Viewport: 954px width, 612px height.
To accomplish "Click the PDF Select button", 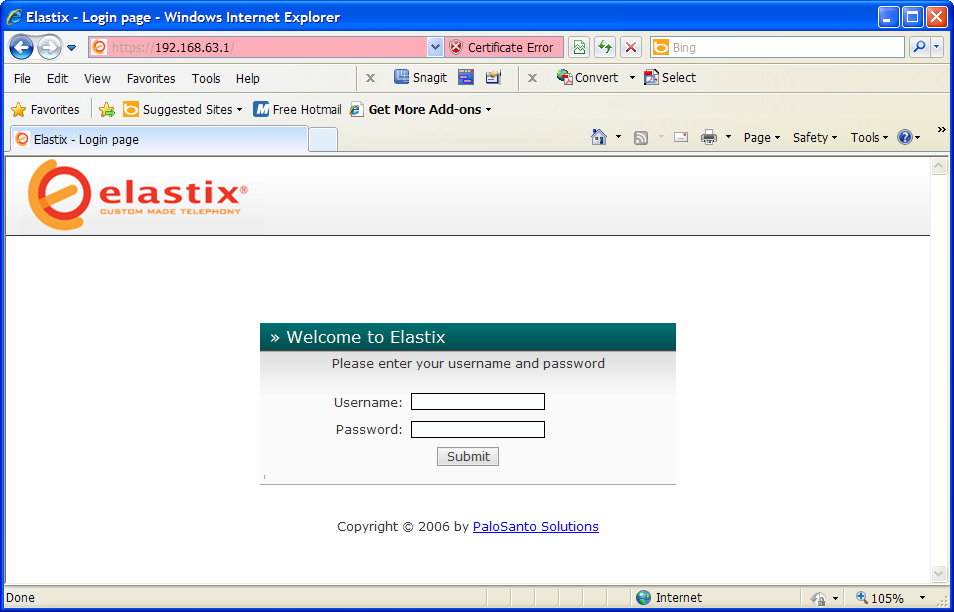I will (x=670, y=77).
